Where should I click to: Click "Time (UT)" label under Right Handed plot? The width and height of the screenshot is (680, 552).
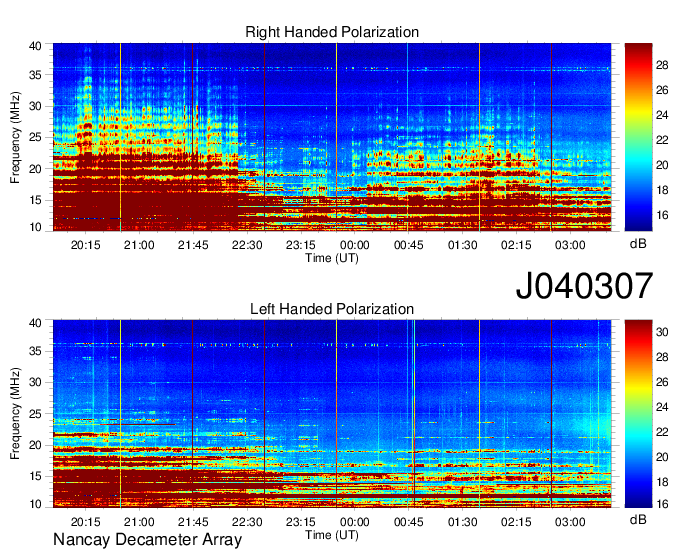(332, 258)
